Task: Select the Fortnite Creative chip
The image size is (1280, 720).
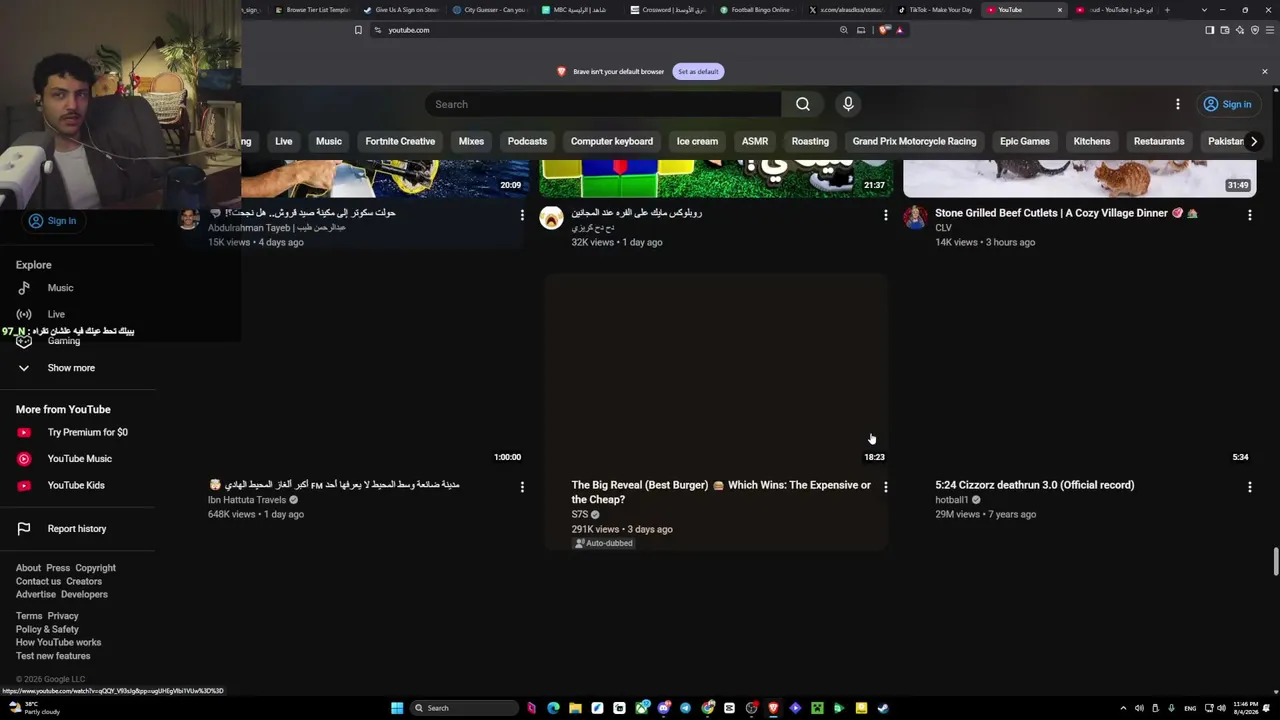Action: tap(400, 141)
